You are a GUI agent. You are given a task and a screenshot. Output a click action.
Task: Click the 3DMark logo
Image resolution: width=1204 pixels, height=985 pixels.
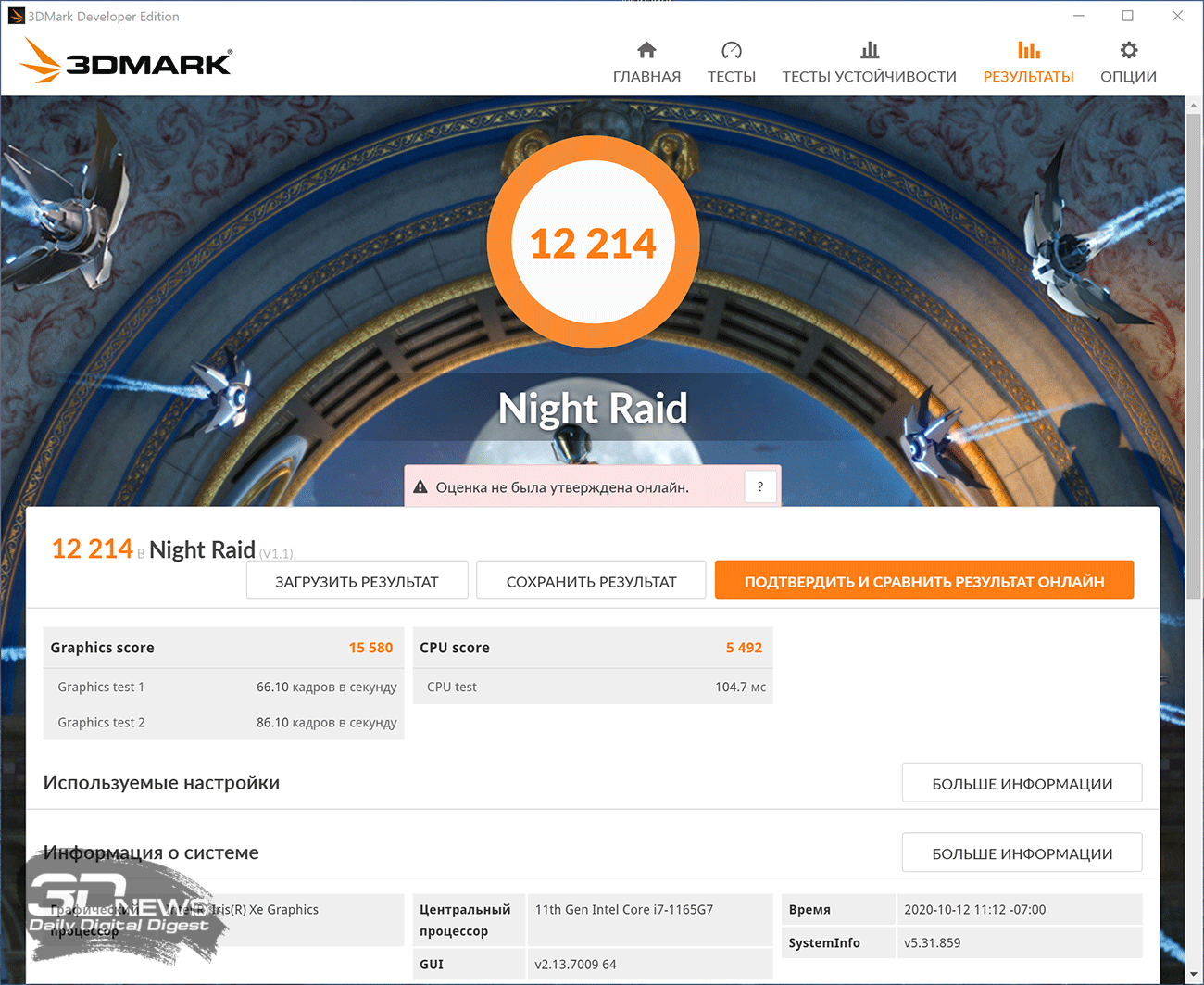126,61
